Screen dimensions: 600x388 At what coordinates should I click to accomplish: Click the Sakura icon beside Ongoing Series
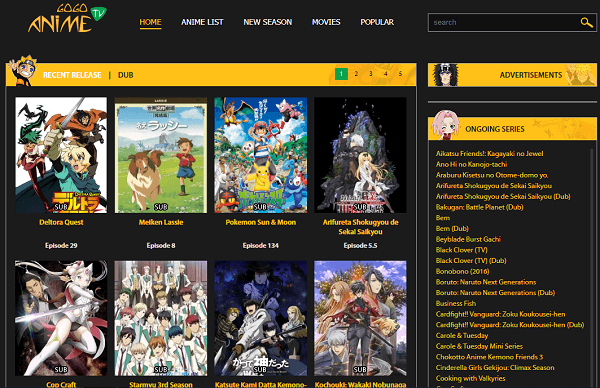pos(445,125)
